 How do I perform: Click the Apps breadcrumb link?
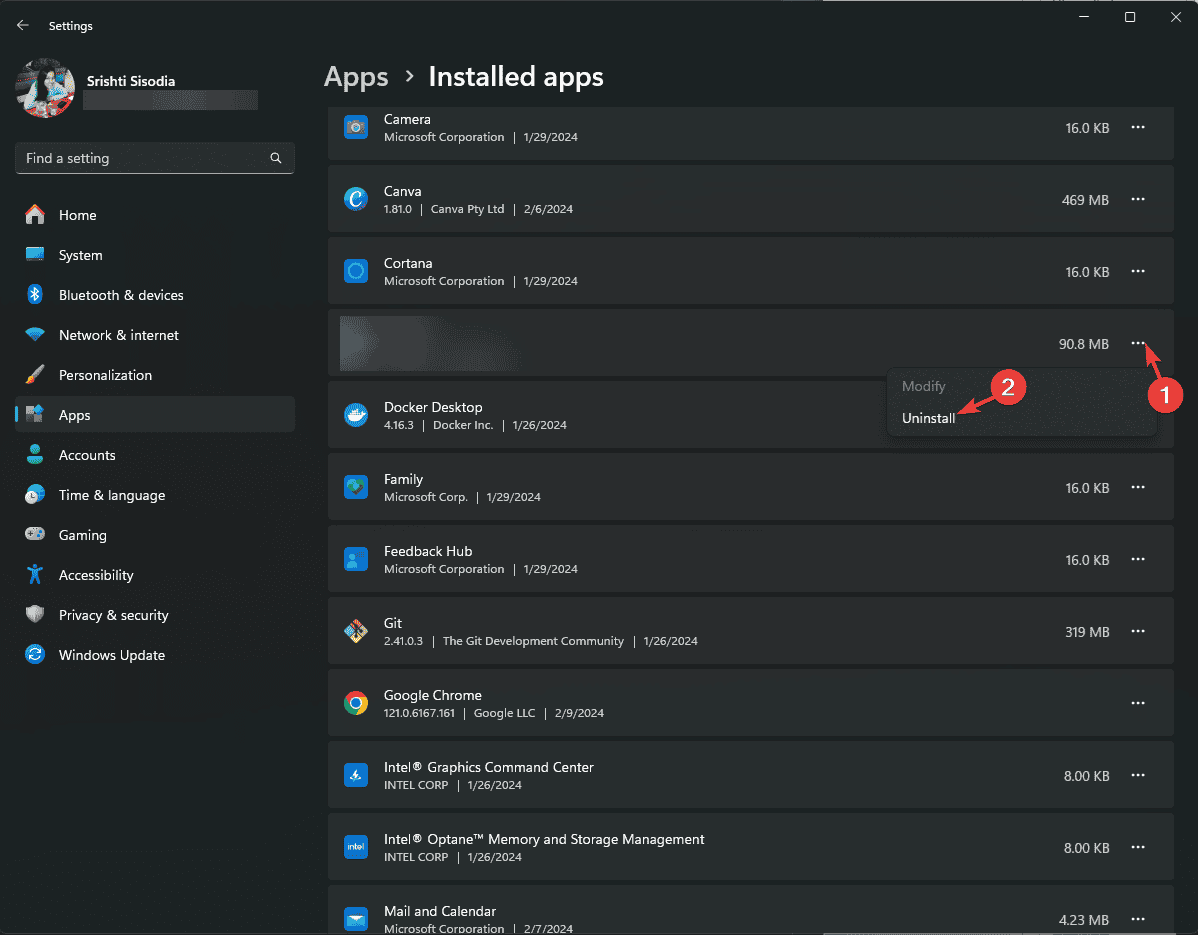(356, 76)
